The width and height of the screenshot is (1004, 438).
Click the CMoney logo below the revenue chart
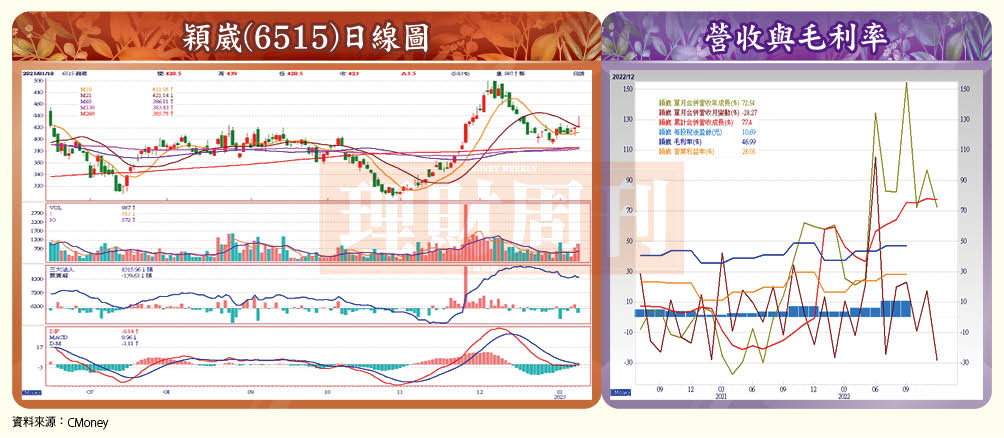tap(620, 392)
